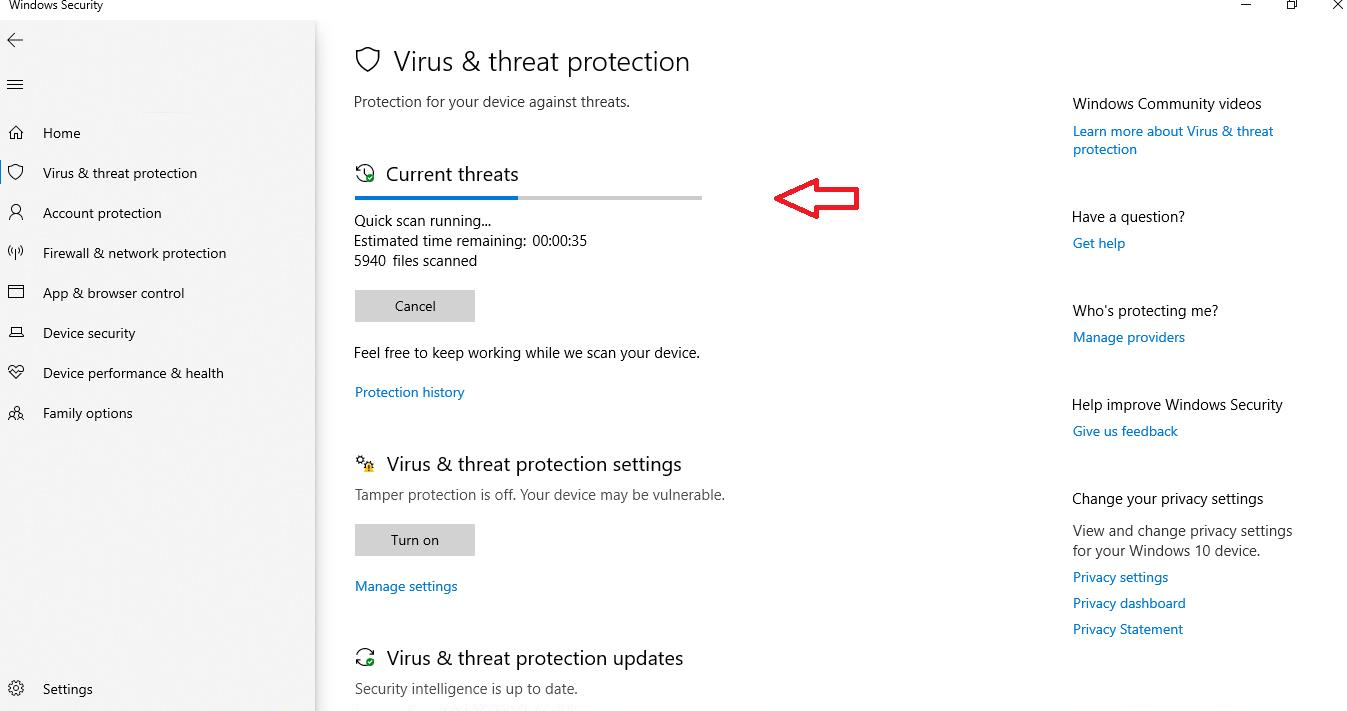The width and height of the screenshot is (1347, 711).
Task: Open App & browser control window icon
Action: coord(16,292)
